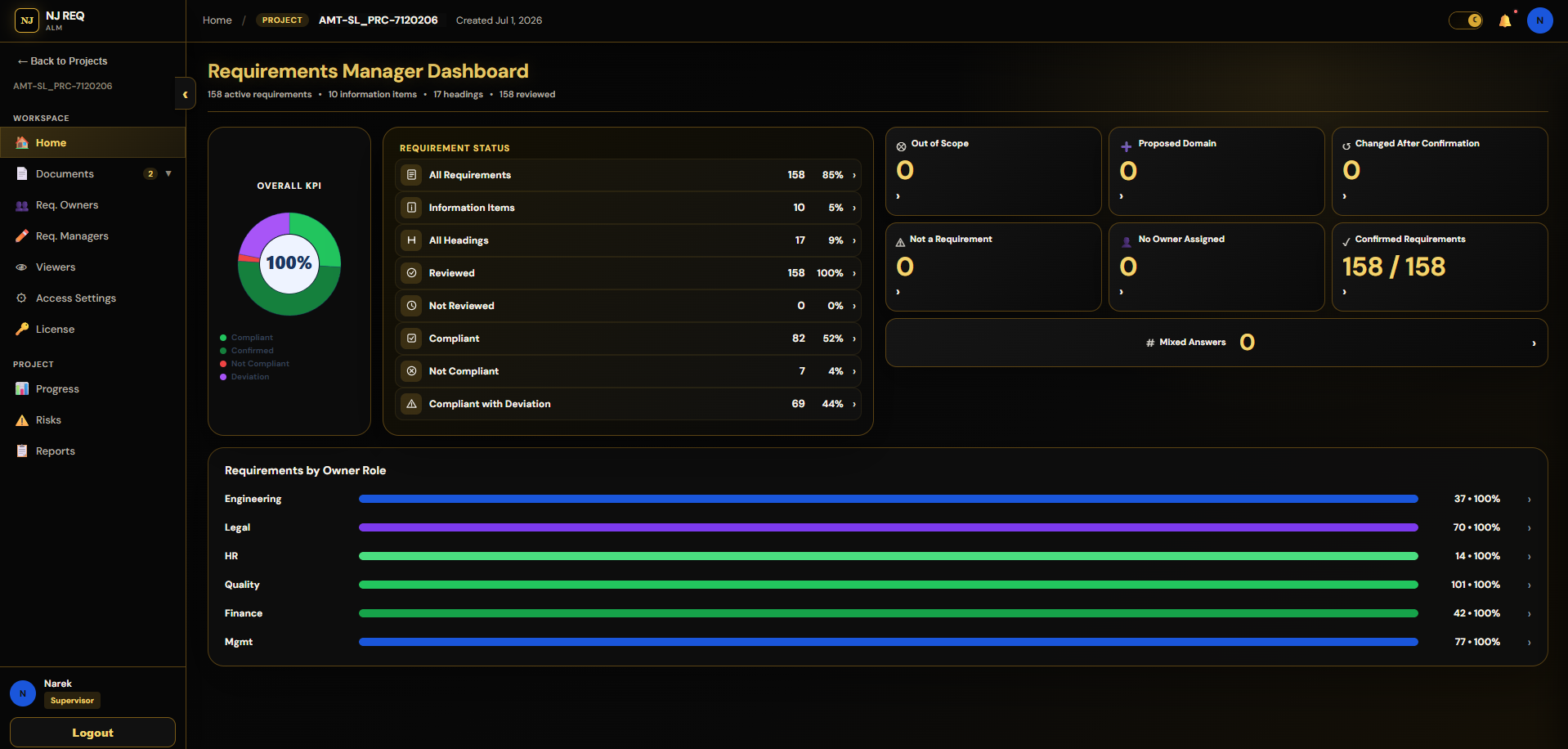Image resolution: width=1568 pixels, height=749 pixels.
Task: Click the Req. Owners people icon
Action: click(x=22, y=205)
